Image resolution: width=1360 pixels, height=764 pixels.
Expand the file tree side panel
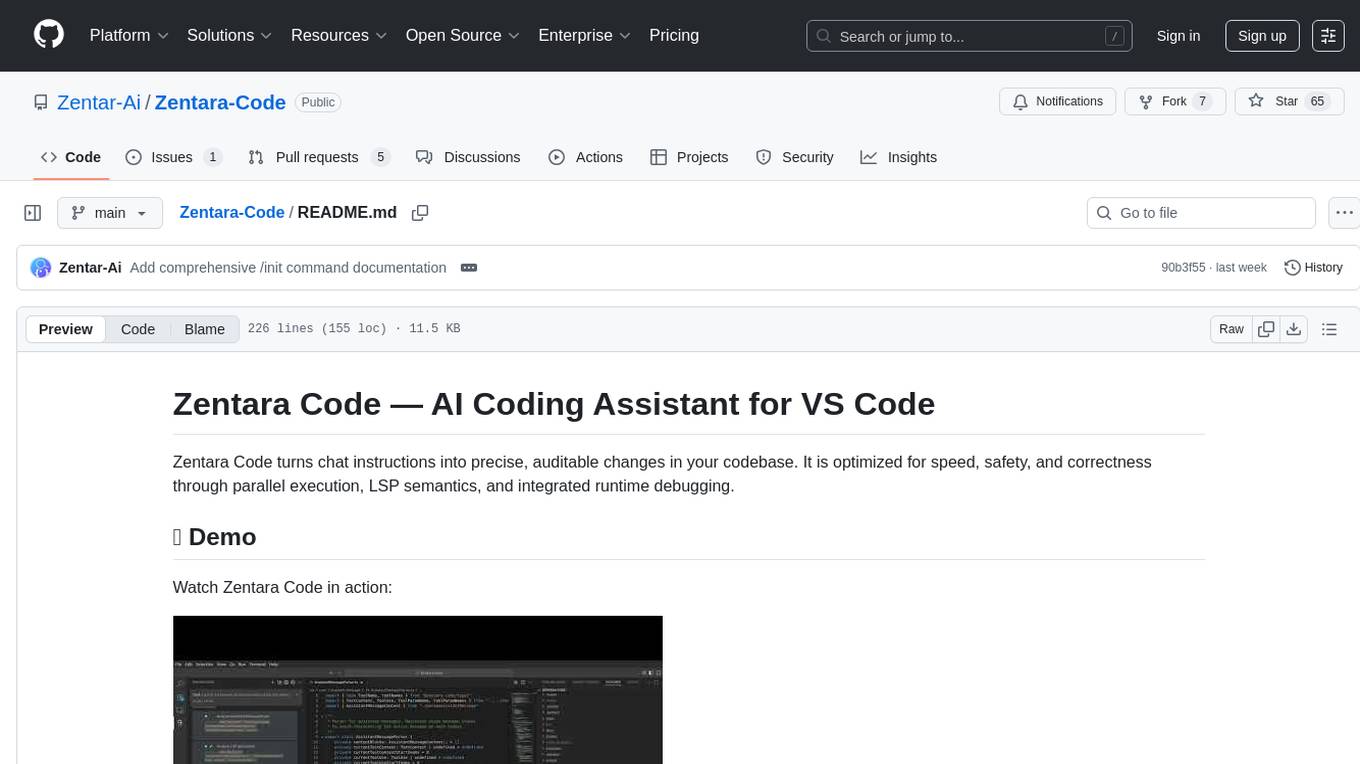click(33, 213)
